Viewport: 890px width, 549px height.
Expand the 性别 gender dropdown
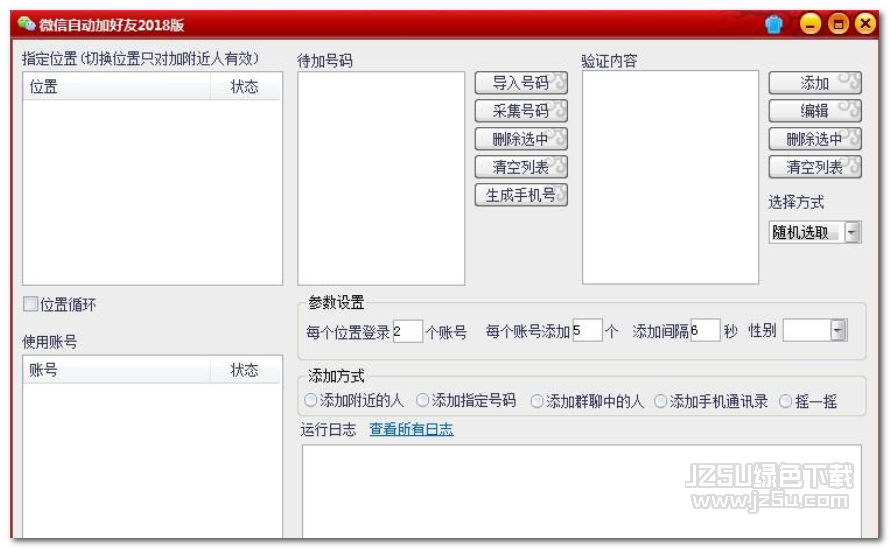tap(838, 331)
